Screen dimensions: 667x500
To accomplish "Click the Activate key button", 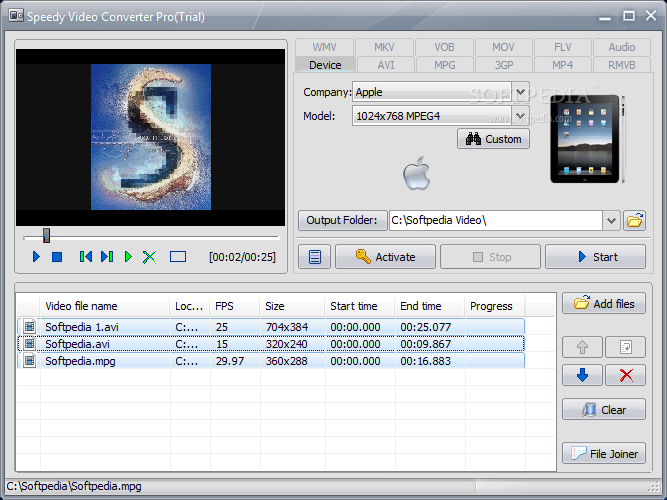I will tap(385, 257).
